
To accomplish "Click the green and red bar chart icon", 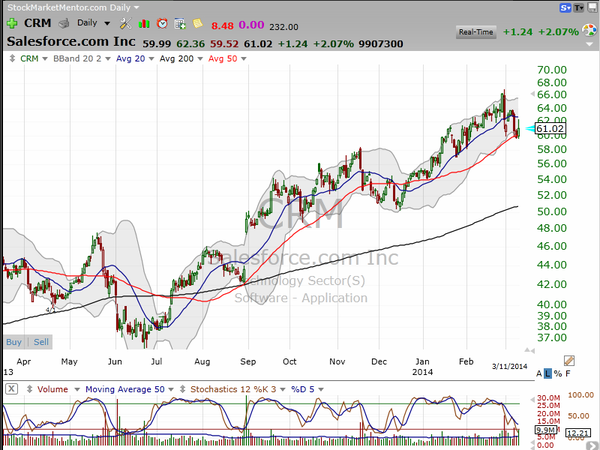I will coord(144,24).
